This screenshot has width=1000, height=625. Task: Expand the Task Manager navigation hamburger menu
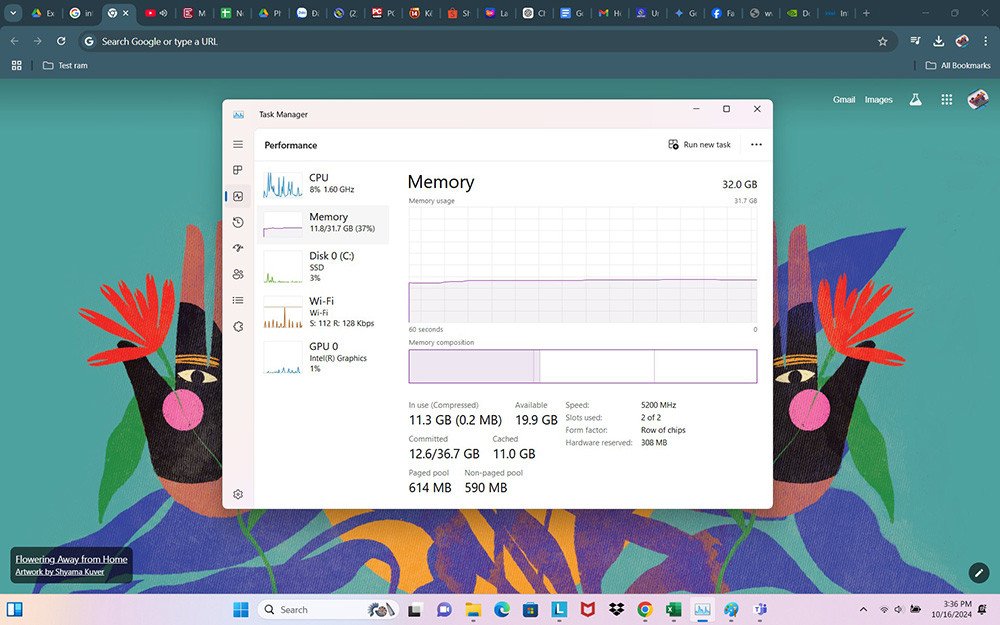pos(238,145)
